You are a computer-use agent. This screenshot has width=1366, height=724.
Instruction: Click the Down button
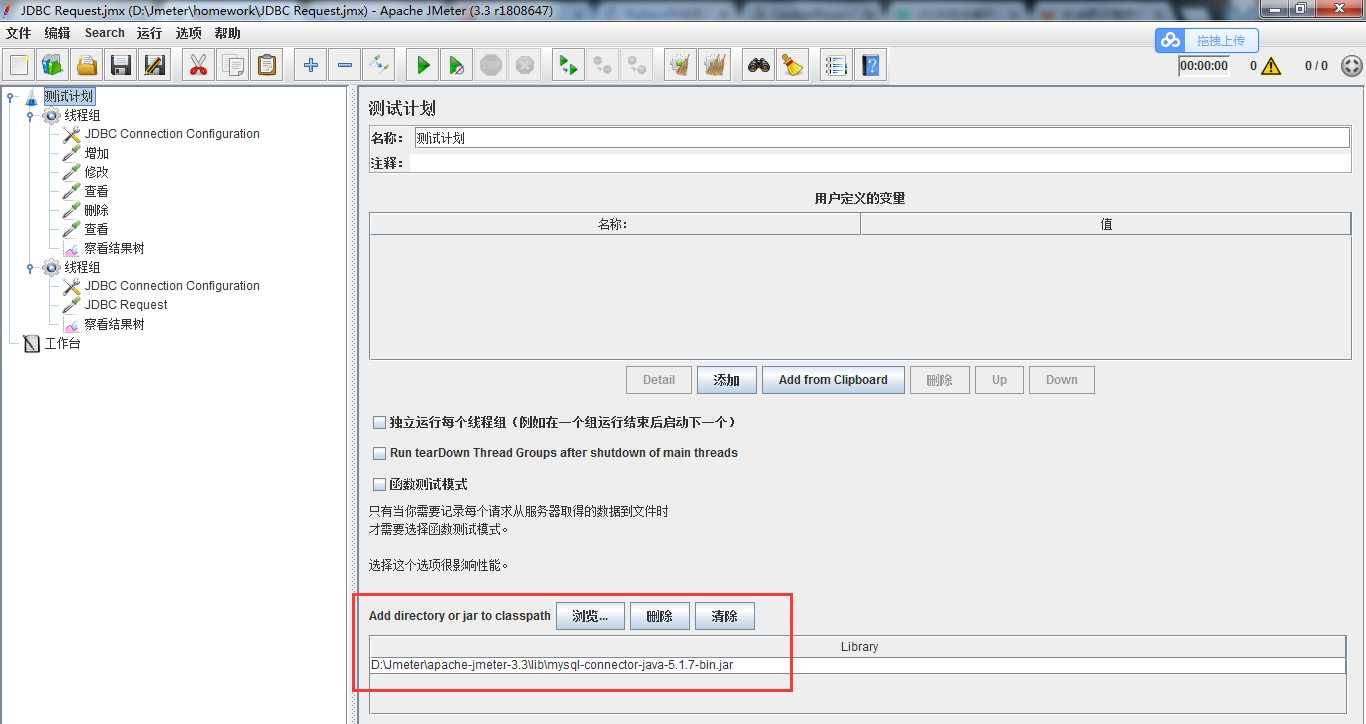click(1062, 380)
